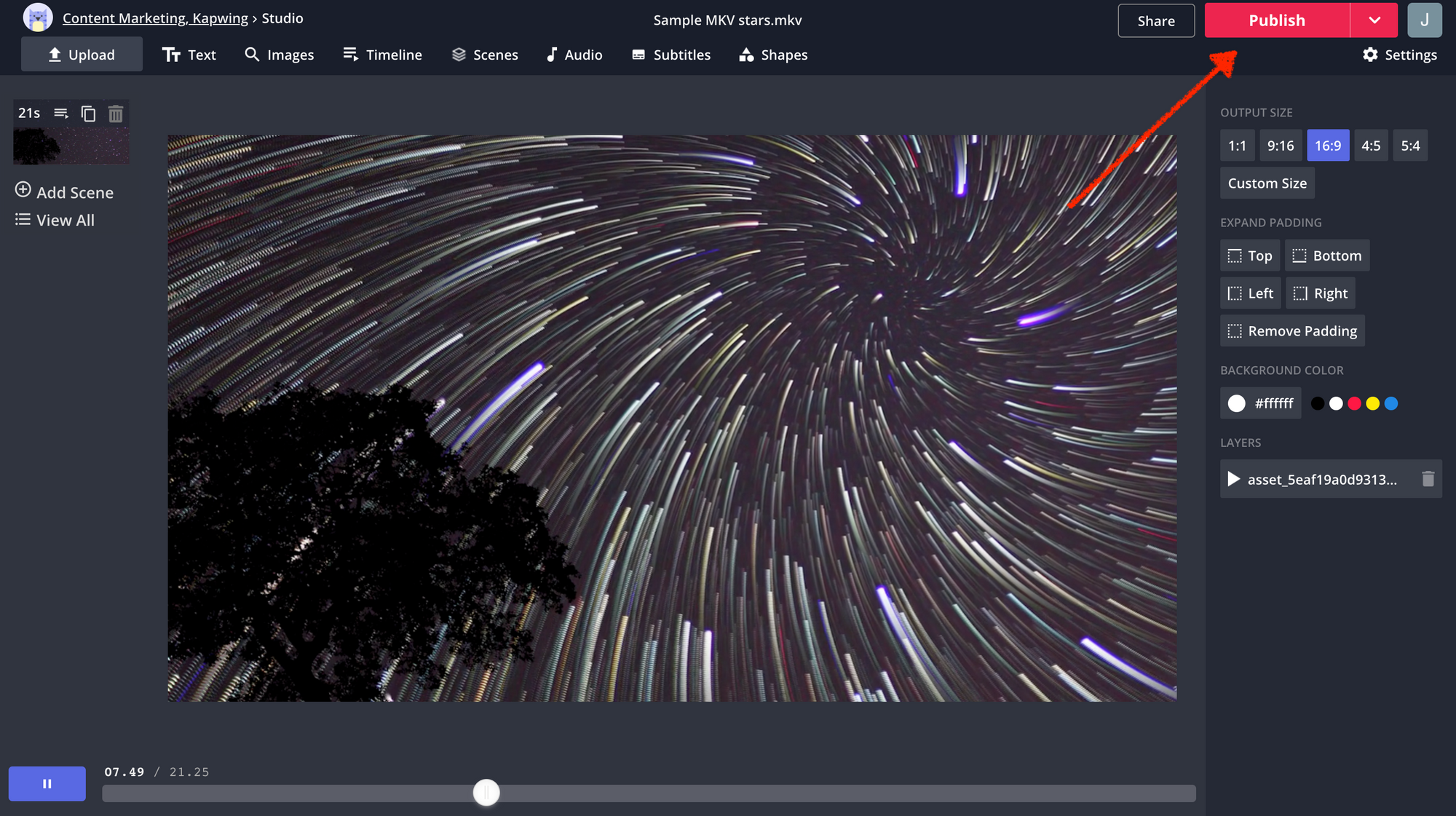Pause playback with the pause button
Viewport: 1456px width, 816px height.
click(47, 784)
